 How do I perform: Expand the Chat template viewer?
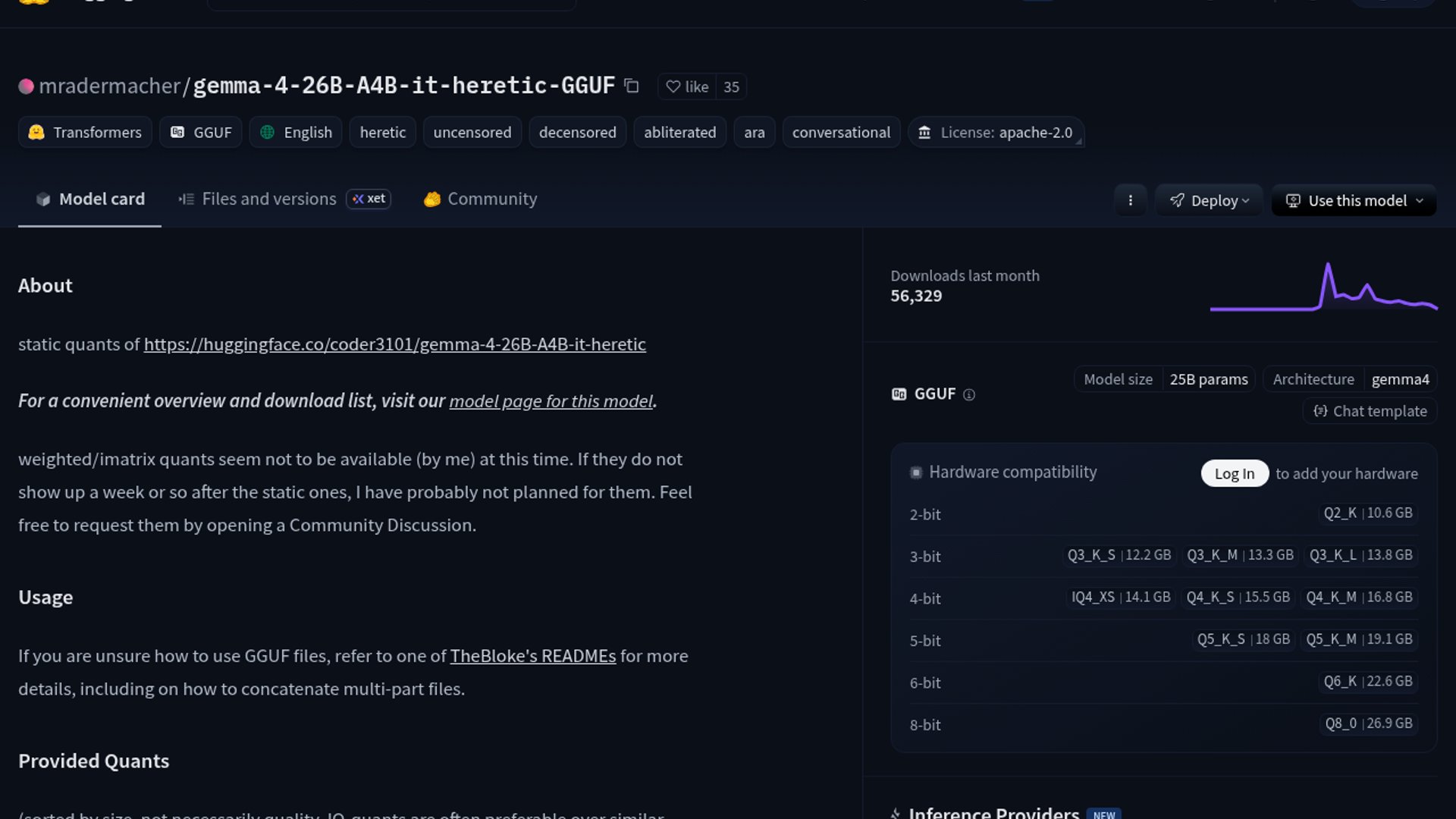[x=1370, y=411]
